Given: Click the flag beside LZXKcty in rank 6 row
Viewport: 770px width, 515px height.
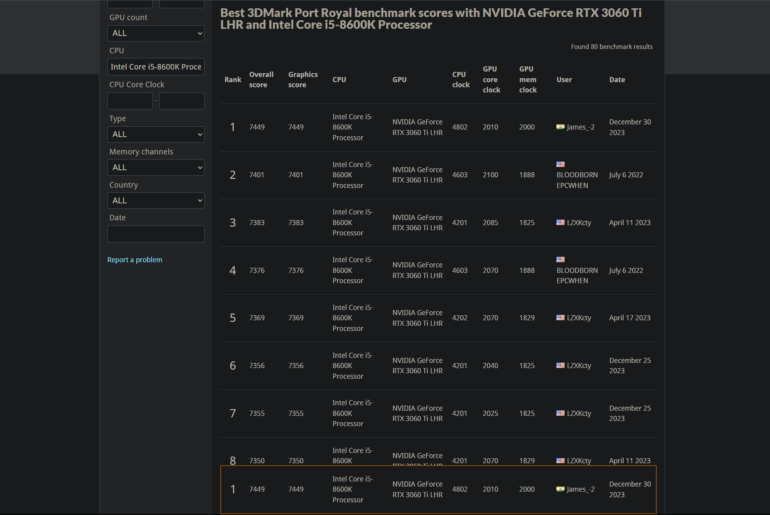Looking at the screenshot, I should pyautogui.click(x=560, y=365).
